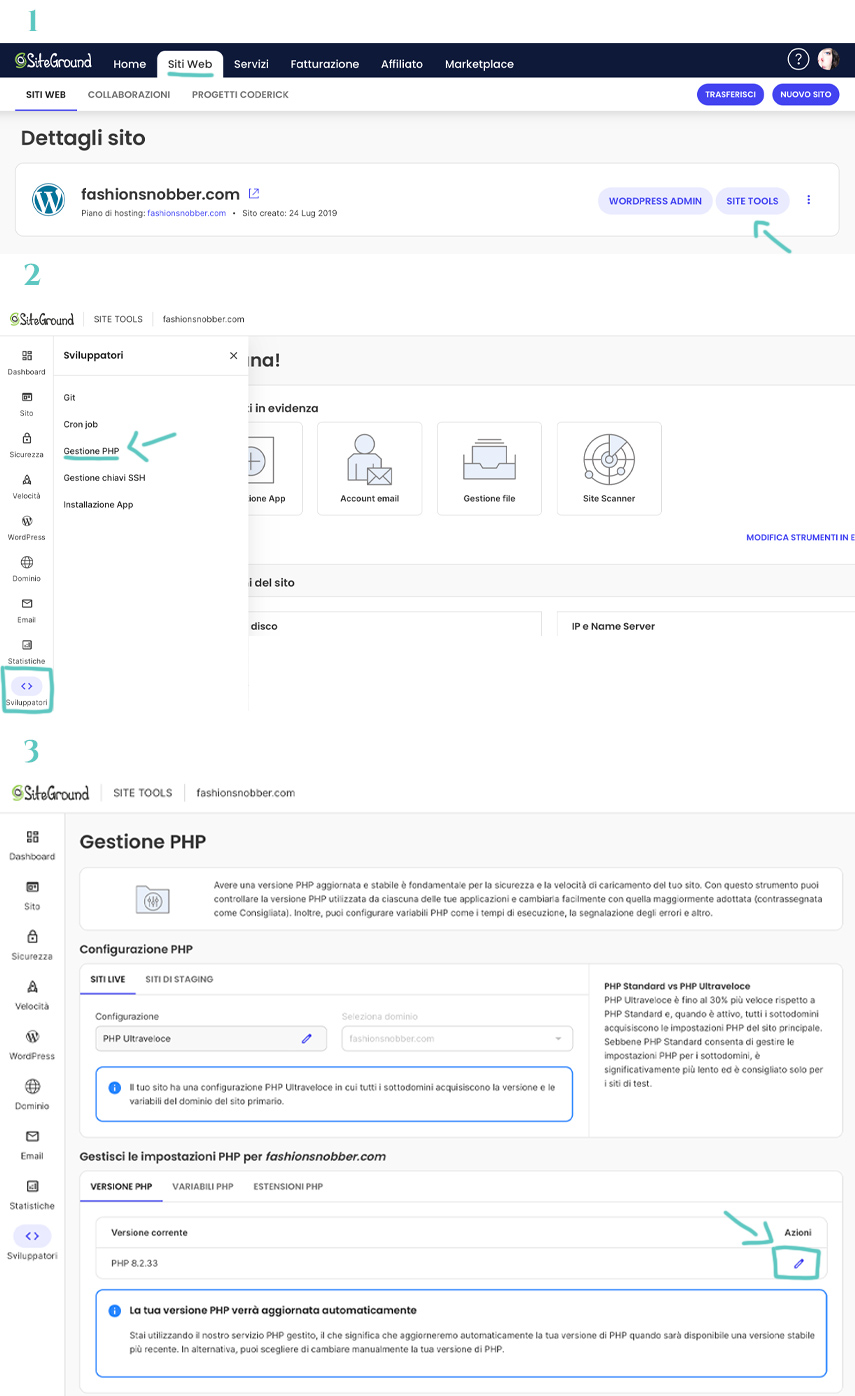Expand the Seleziona dominio dropdown
855x1396 pixels.
457,1038
